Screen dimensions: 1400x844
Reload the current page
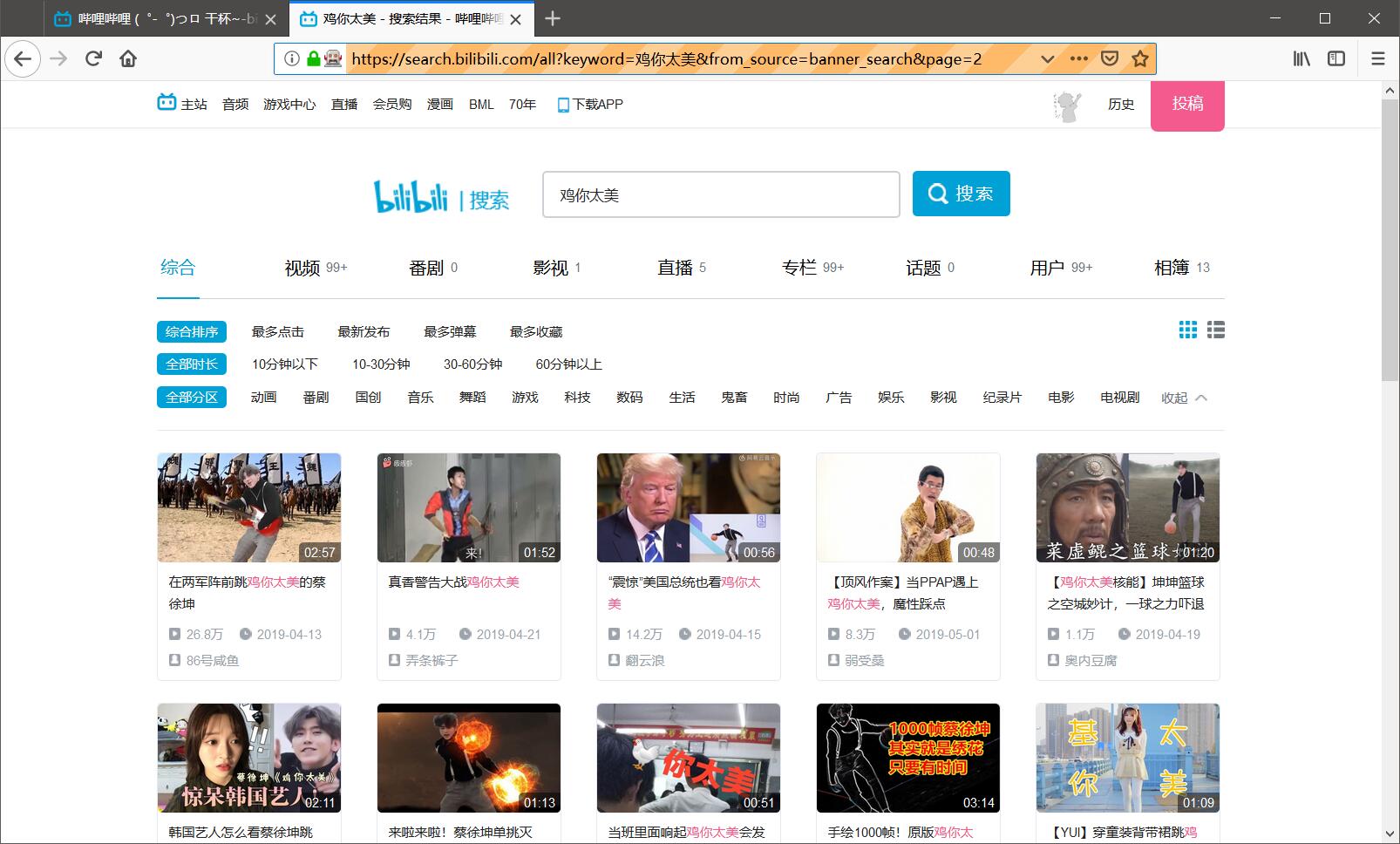(x=93, y=58)
